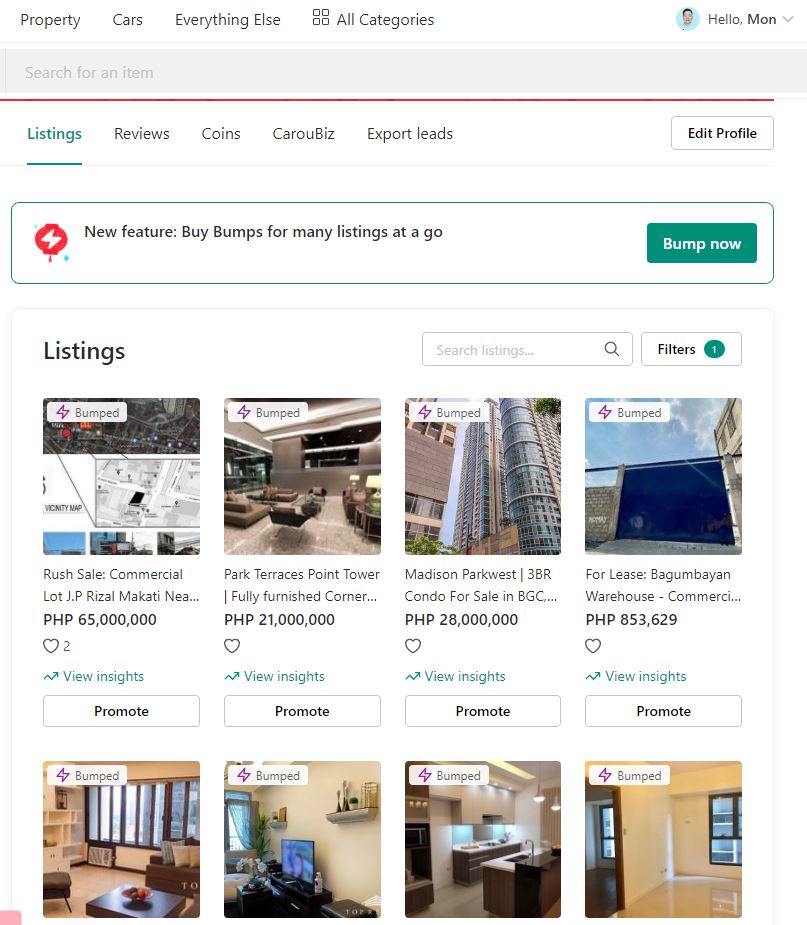The height and width of the screenshot is (925, 807).
Task: Click the user avatar next to Hello, Mon
Action: coord(687,19)
